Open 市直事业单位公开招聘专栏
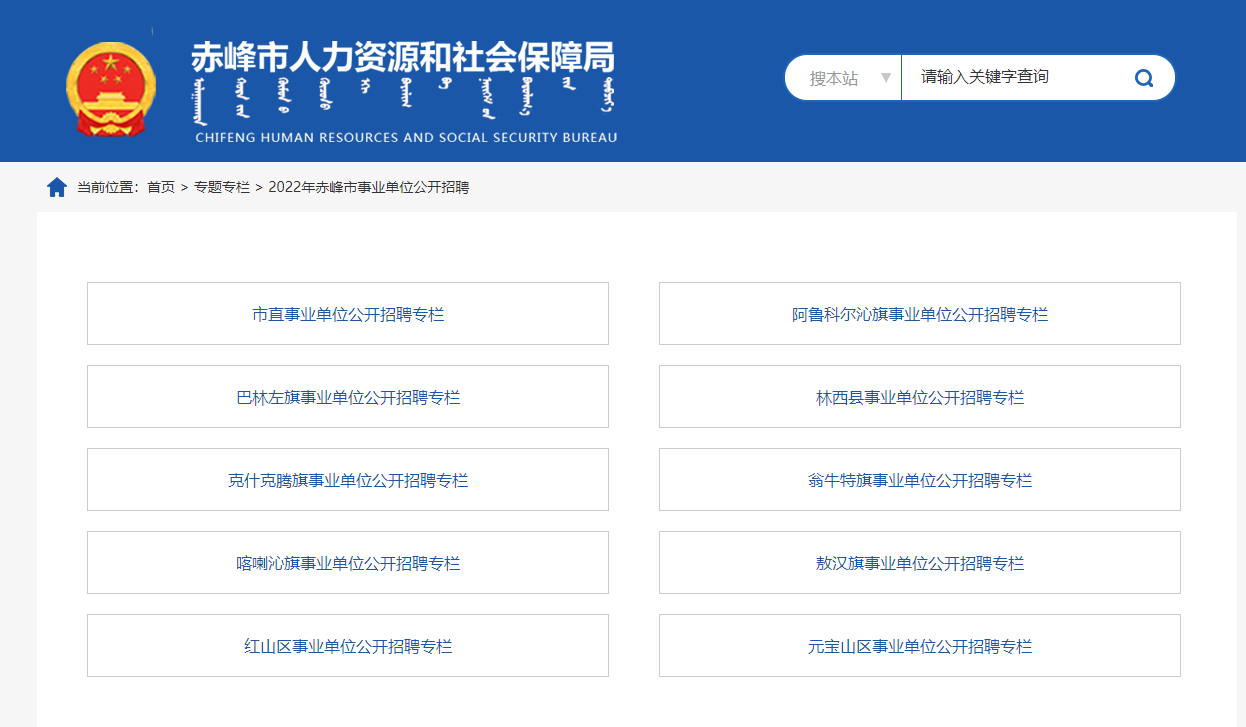 pos(348,314)
